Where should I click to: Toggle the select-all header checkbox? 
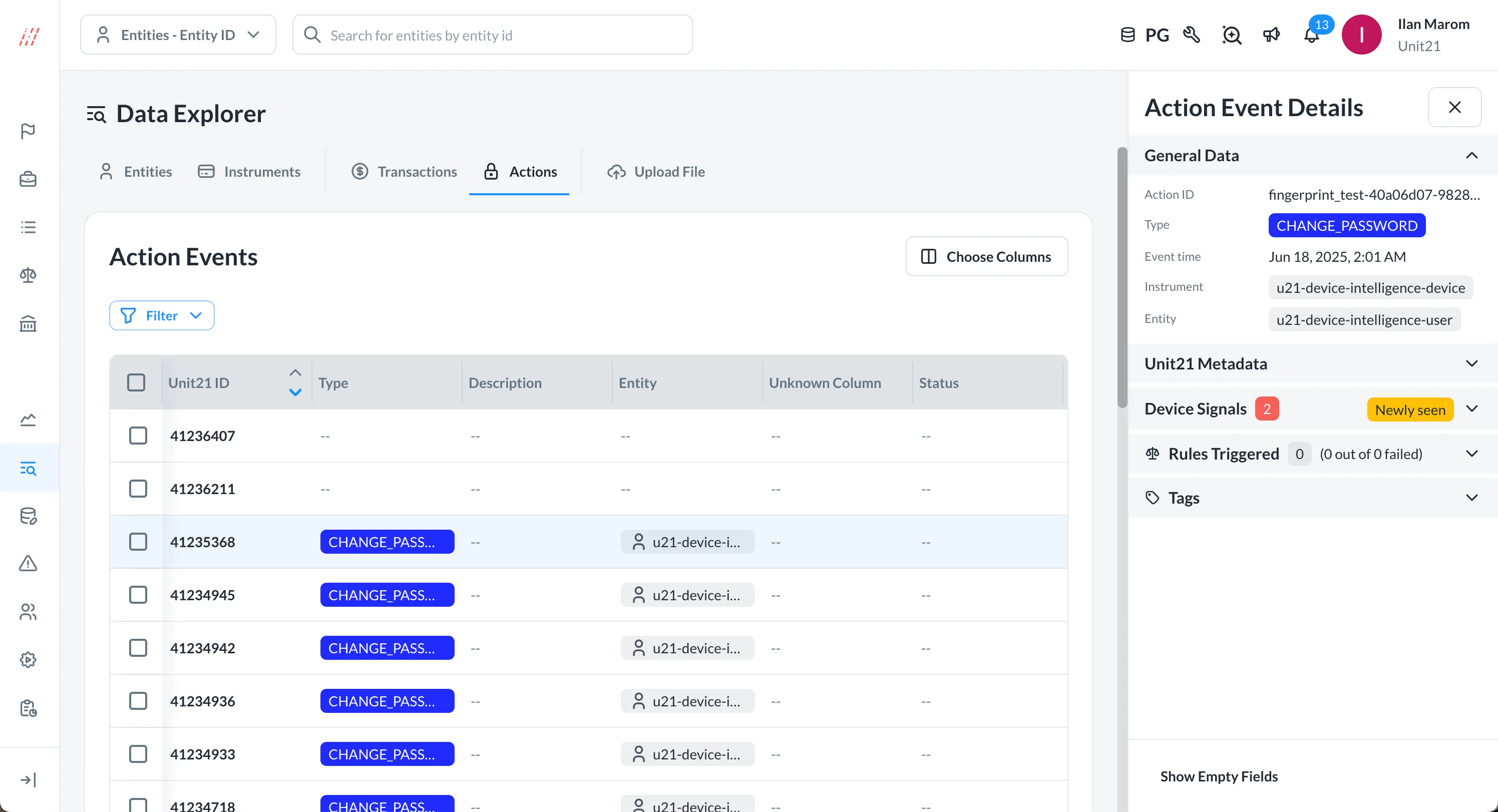pyautogui.click(x=136, y=383)
